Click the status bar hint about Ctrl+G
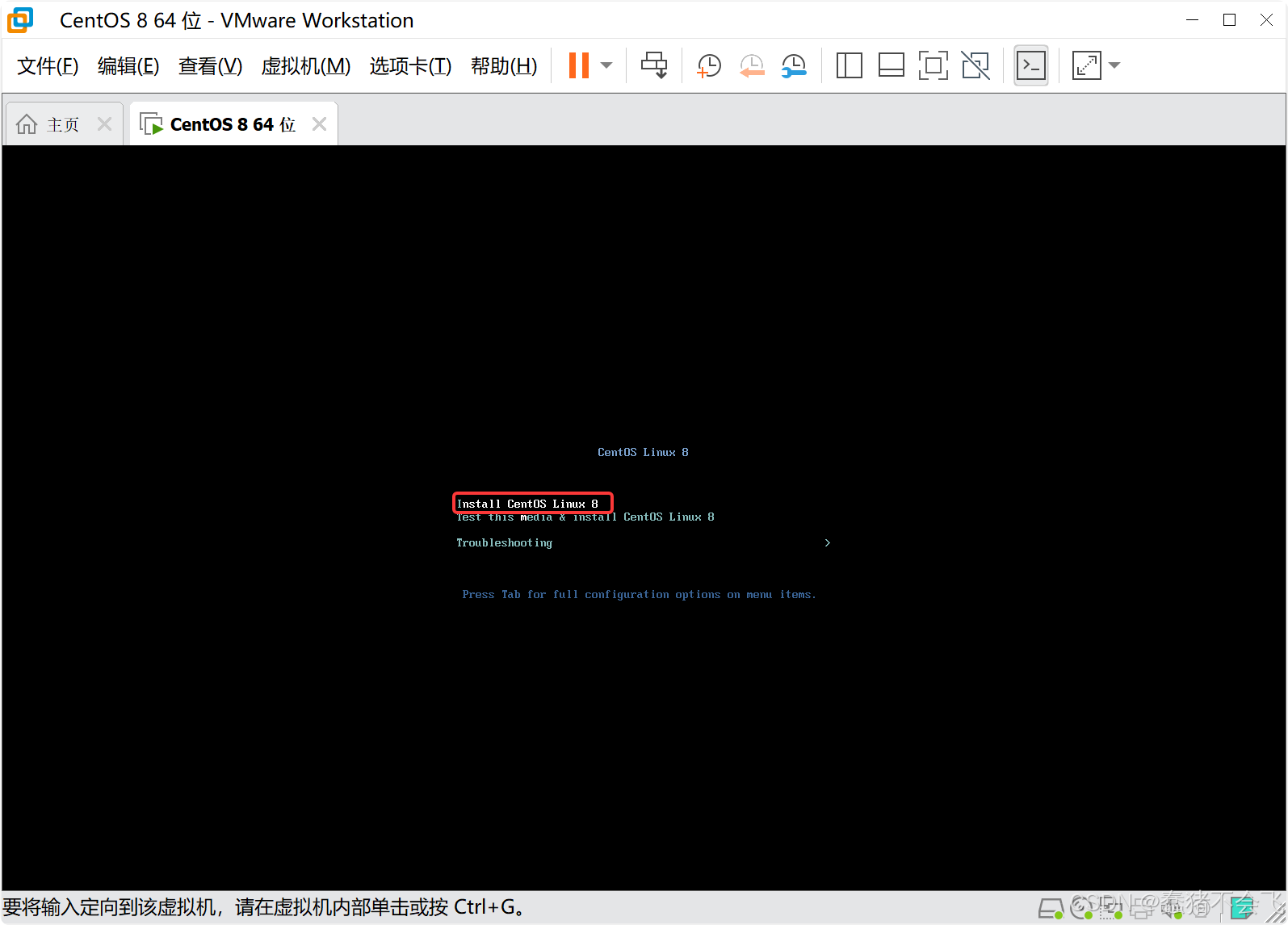The width and height of the screenshot is (1288, 925). click(x=265, y=907)
